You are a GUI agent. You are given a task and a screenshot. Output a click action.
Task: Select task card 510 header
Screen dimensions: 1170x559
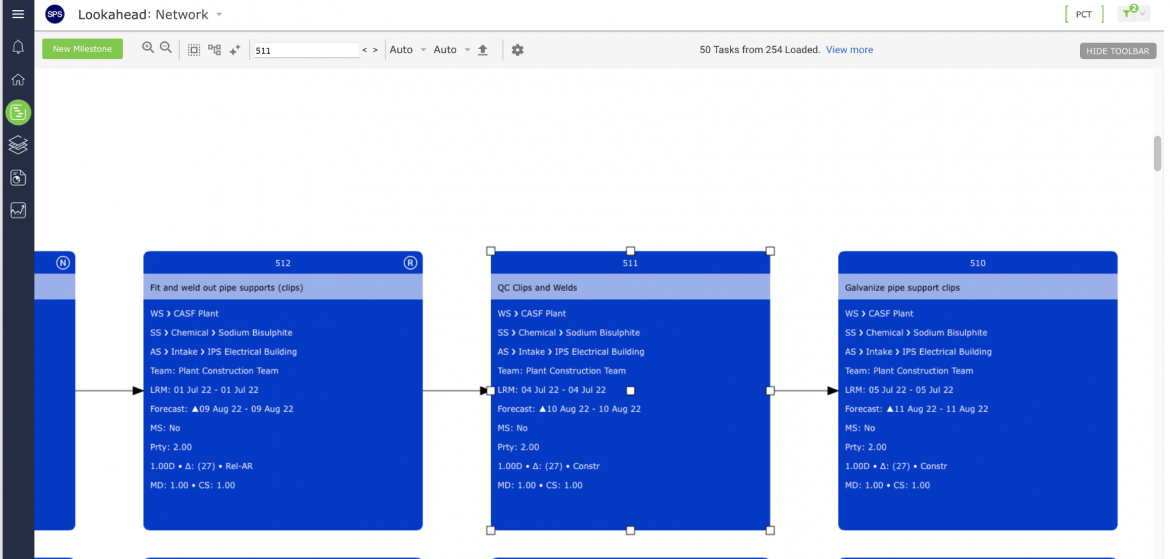coord(977,263)
